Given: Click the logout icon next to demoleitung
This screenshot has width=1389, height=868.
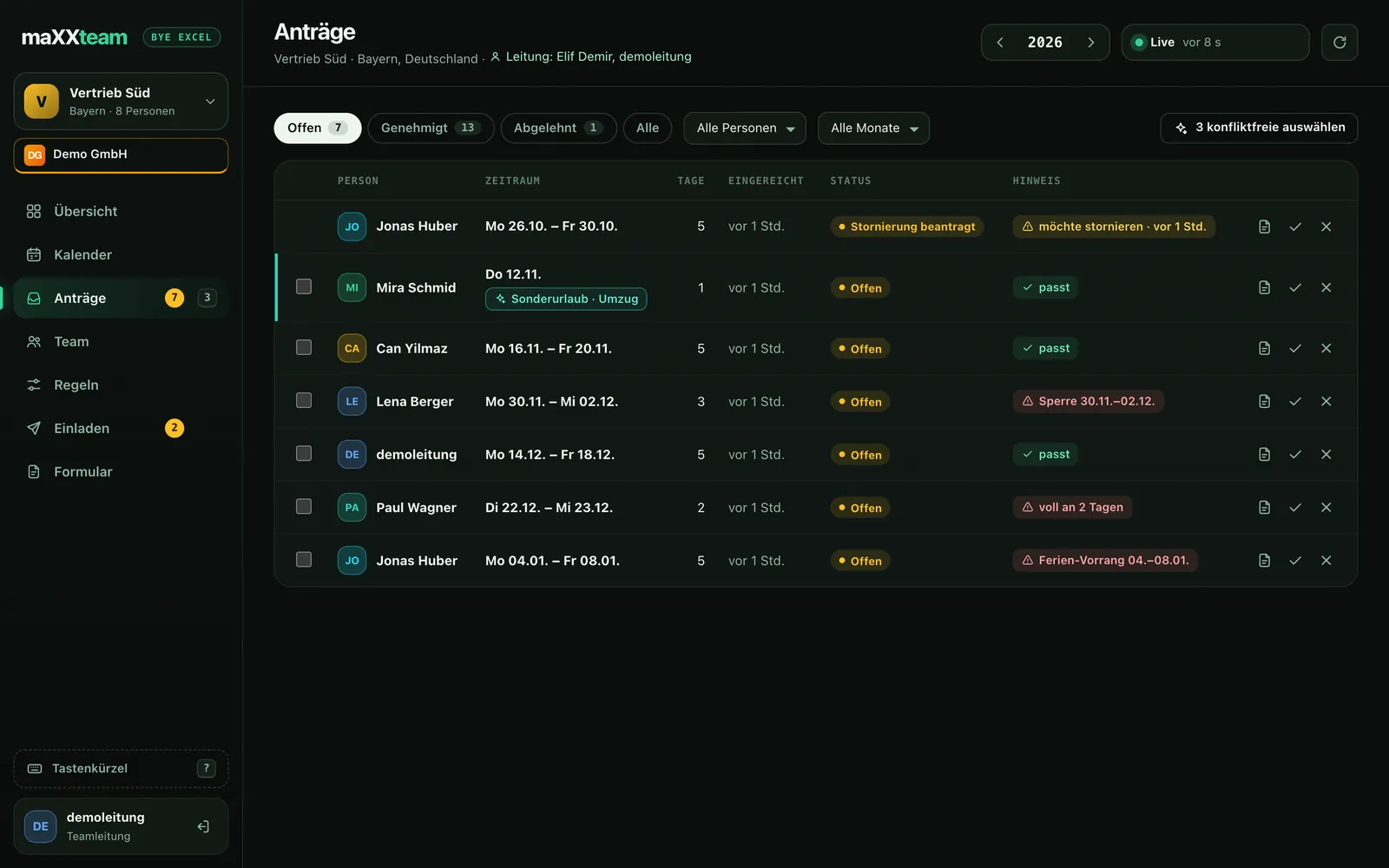Looking at the screenshot, I should pos(203,826).
